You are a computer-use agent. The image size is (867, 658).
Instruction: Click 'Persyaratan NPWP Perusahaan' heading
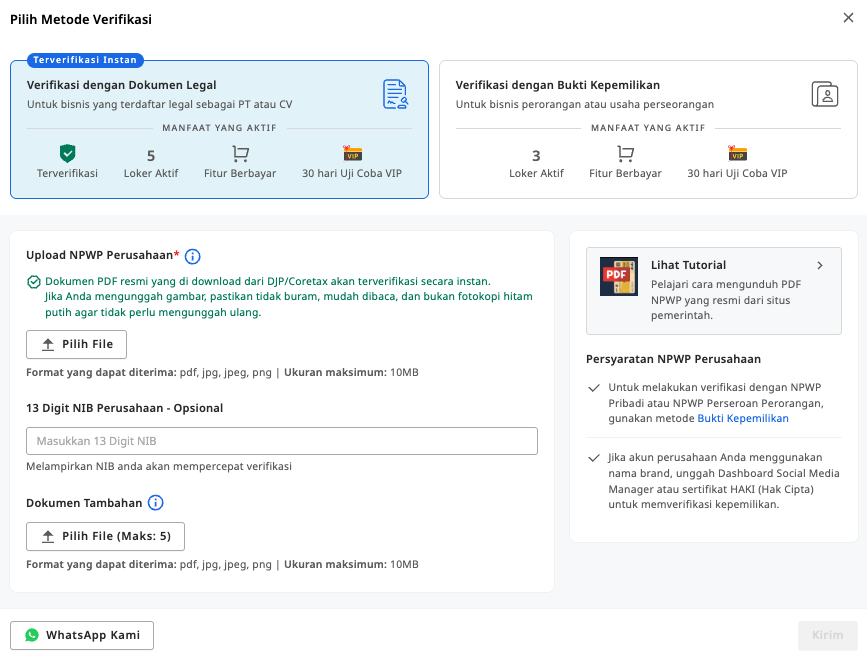[673, 359]
